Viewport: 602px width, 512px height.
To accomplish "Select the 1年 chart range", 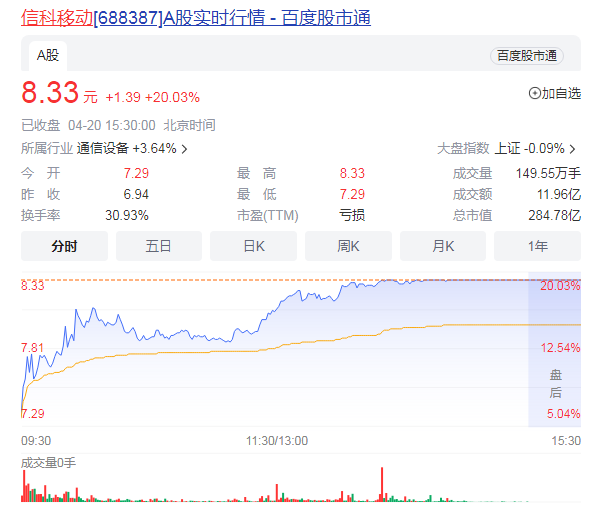I will [x=537, y=246].
